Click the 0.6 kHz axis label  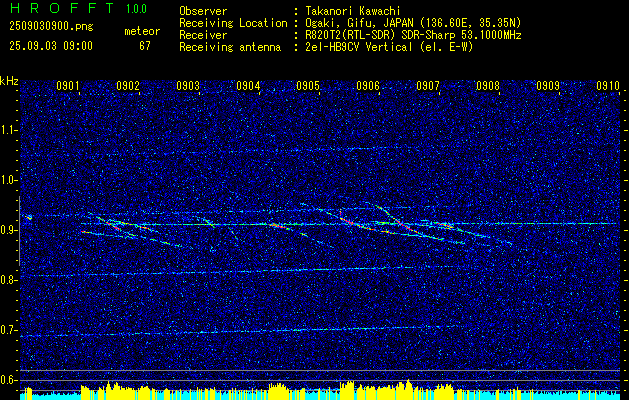[x=8, y=380]
